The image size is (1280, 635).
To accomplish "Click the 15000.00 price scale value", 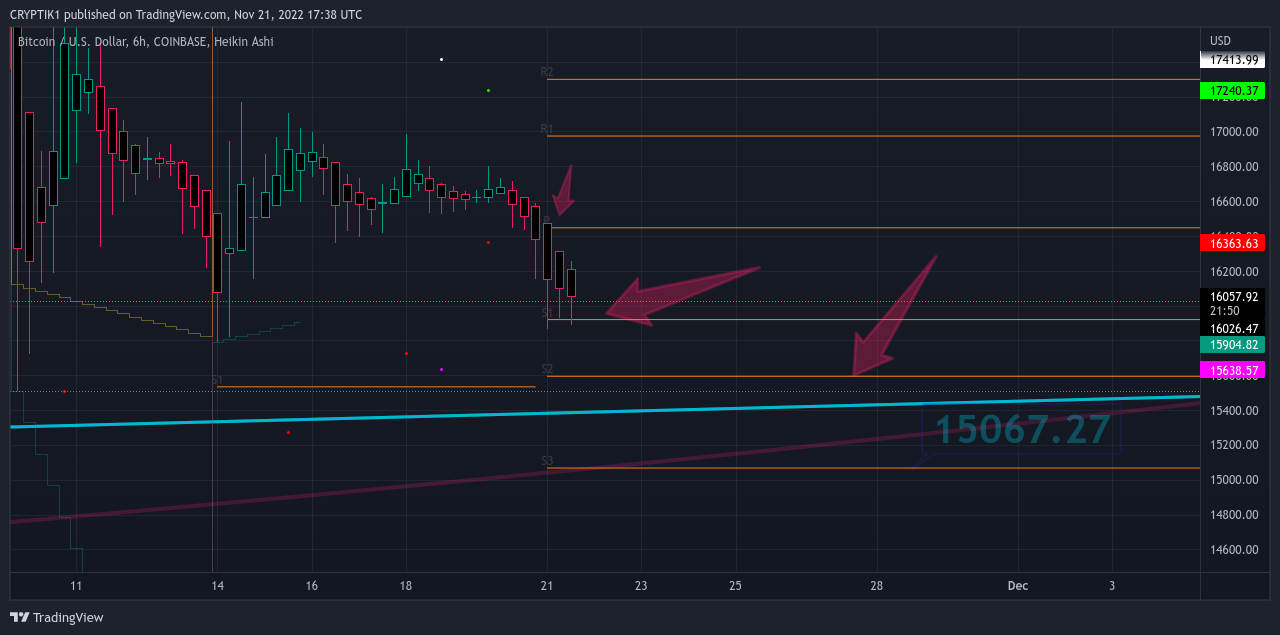I will pos(1233,480).
